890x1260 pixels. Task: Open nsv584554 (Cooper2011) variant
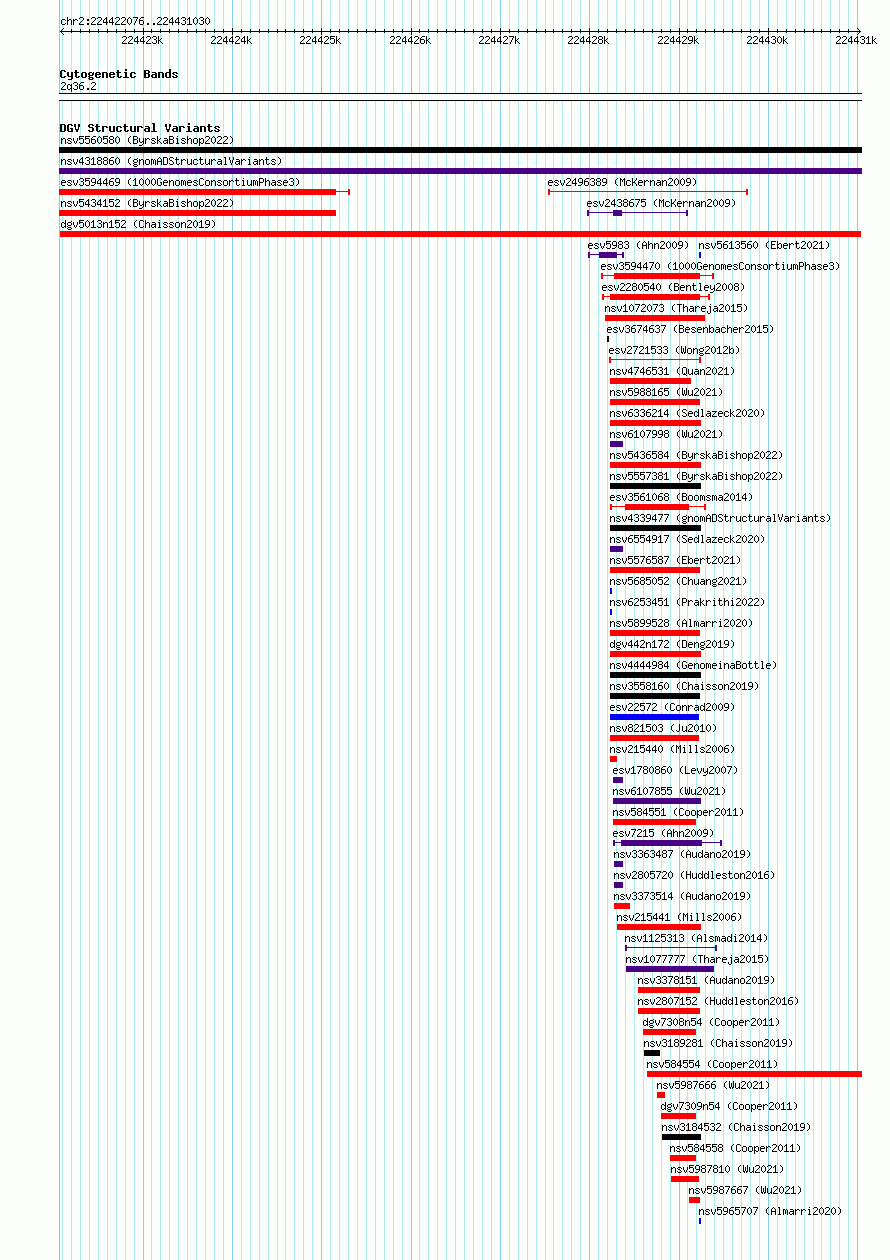coord(712,1064)
